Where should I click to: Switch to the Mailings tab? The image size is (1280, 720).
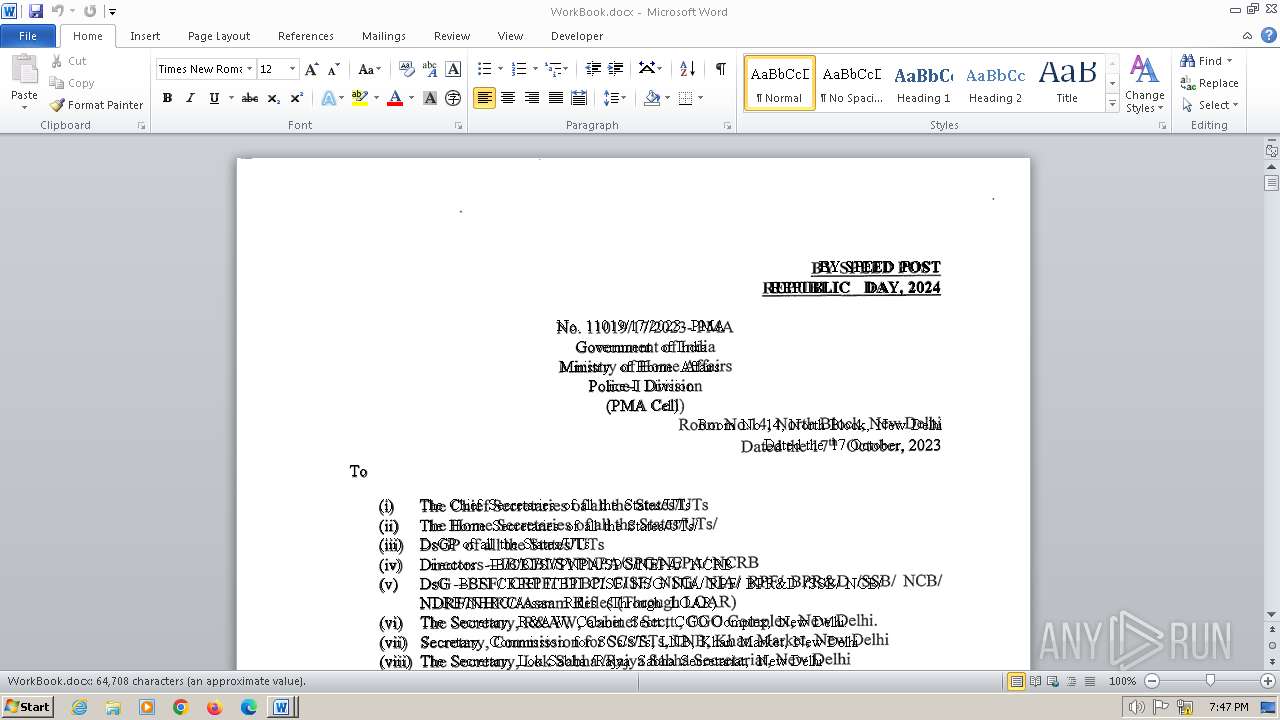click(x=384, y=36)
